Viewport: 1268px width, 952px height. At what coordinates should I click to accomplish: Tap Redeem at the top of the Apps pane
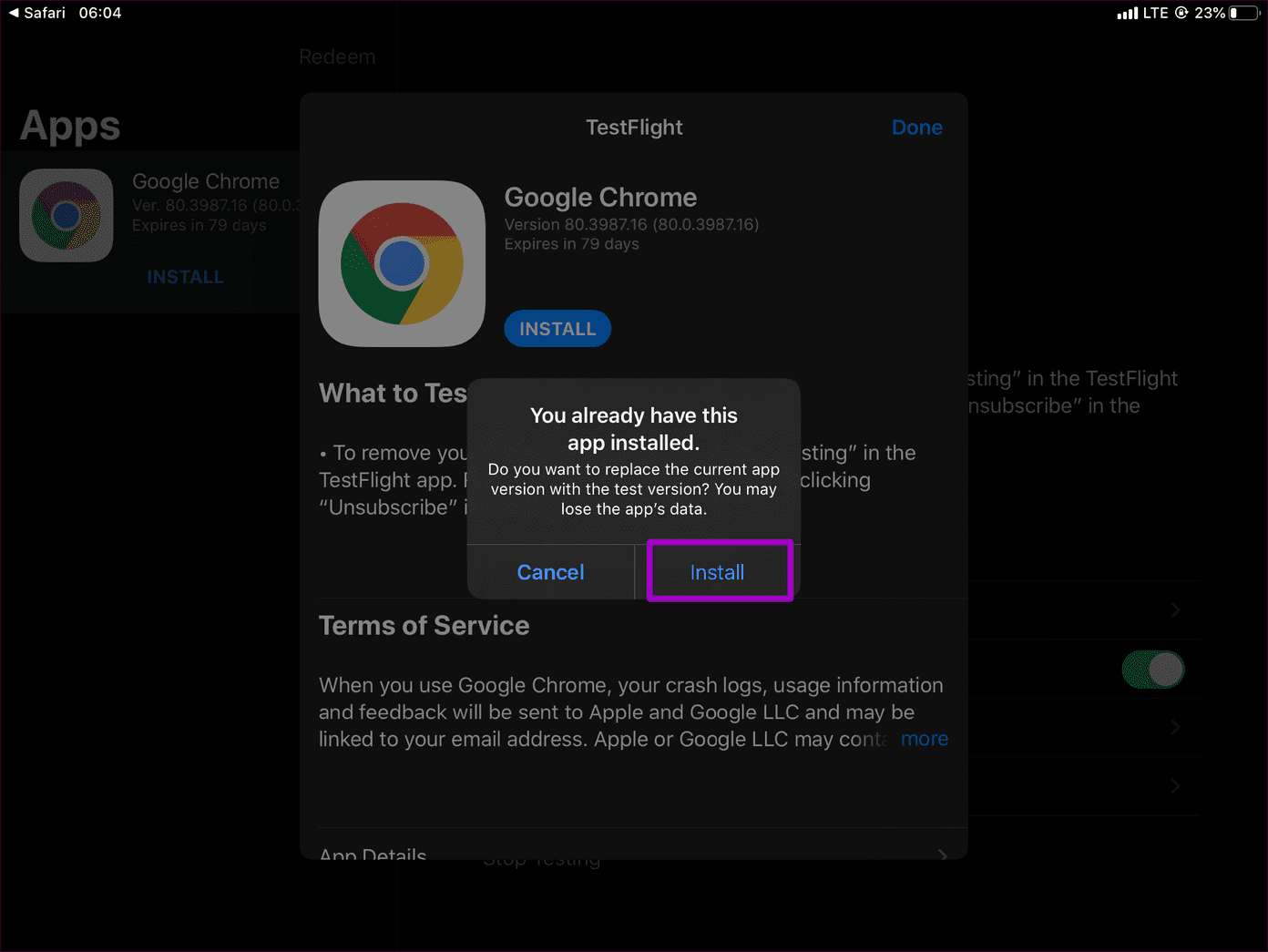point(337,56)
